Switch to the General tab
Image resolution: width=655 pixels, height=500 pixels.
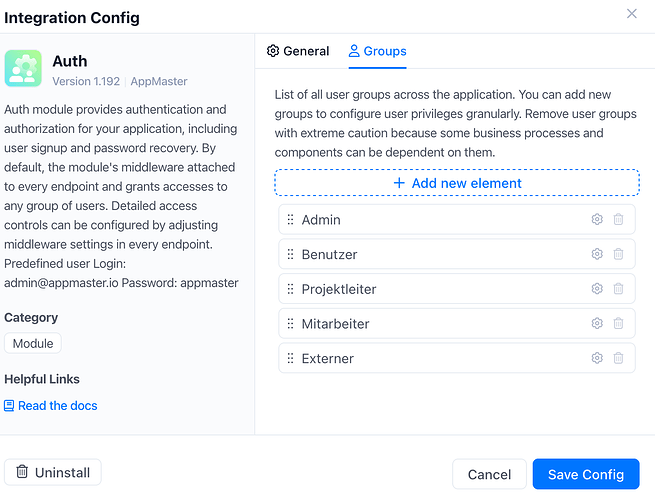tap(298, 51)
